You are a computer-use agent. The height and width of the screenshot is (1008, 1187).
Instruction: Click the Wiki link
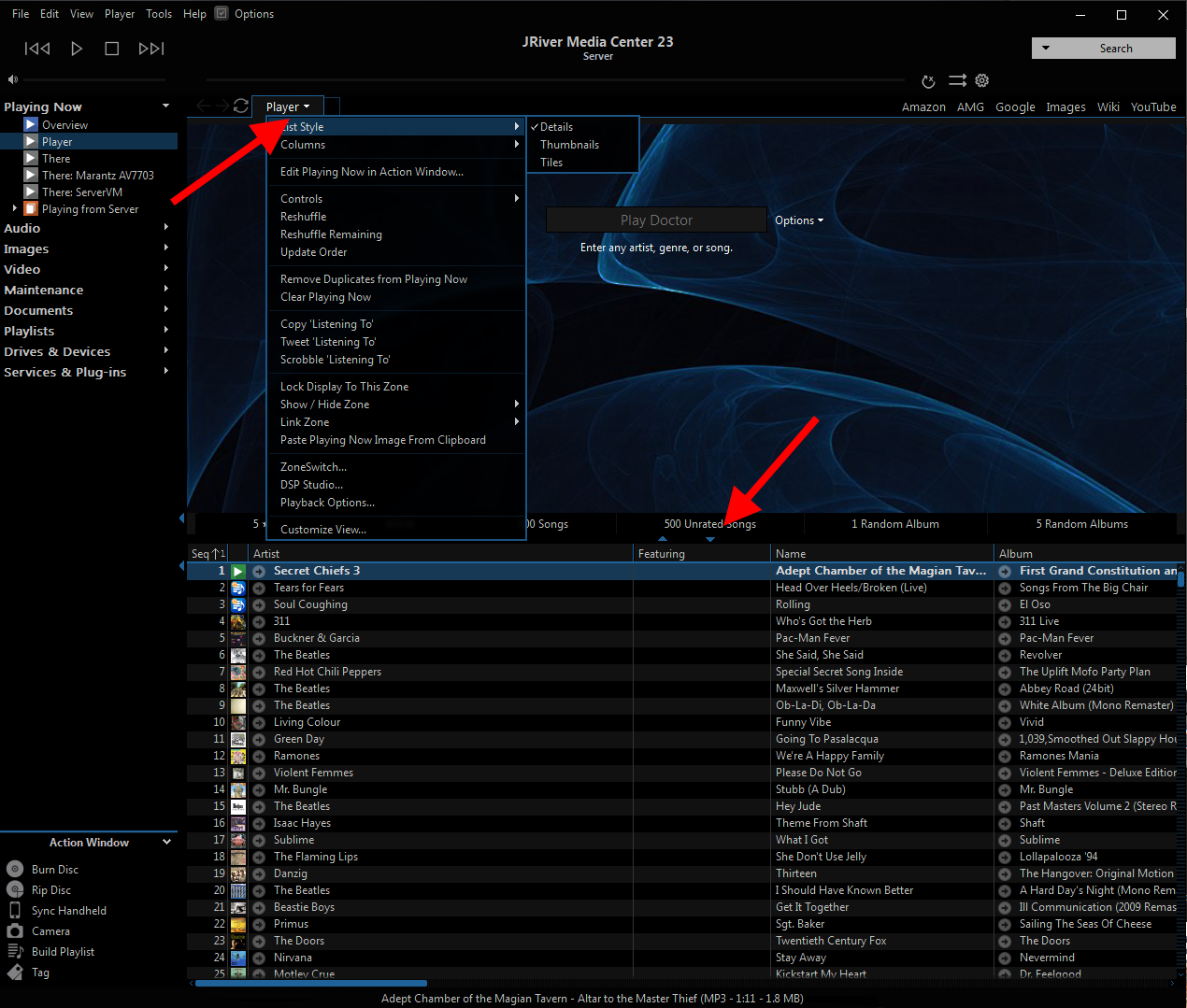point(1108,107)
